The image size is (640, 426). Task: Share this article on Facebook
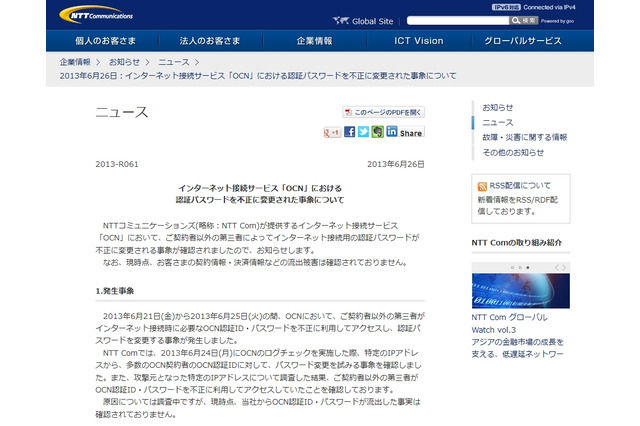click(x=350, y=132)
